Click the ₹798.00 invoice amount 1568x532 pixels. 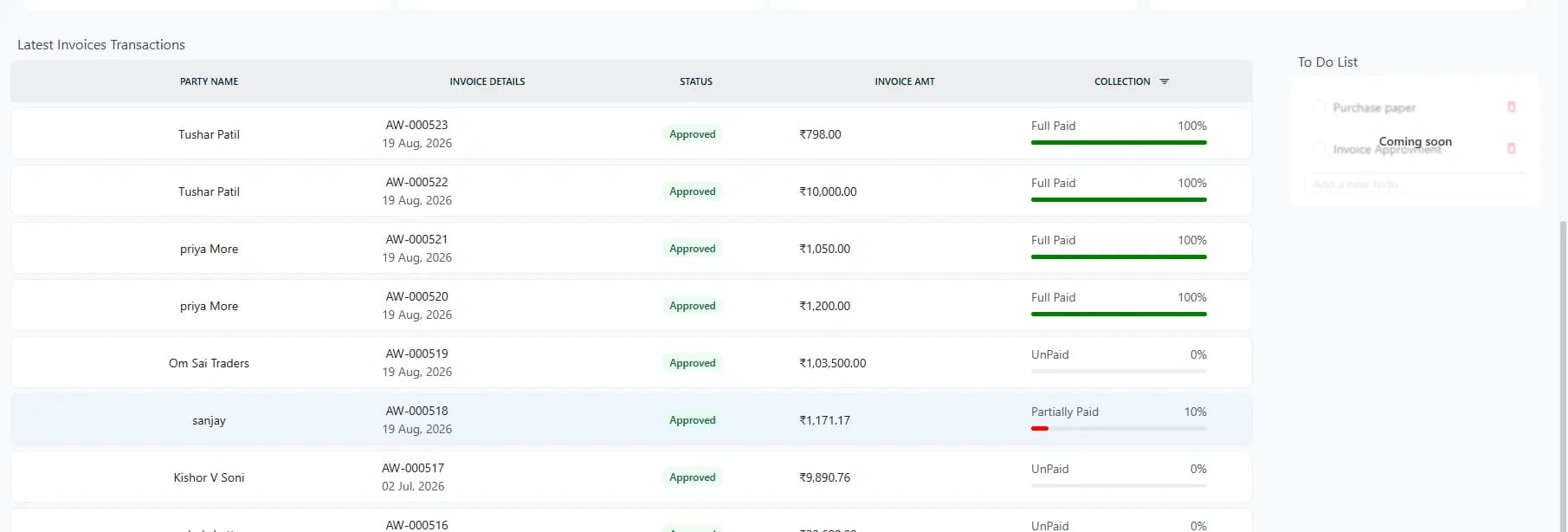click(x=820, y=134)
